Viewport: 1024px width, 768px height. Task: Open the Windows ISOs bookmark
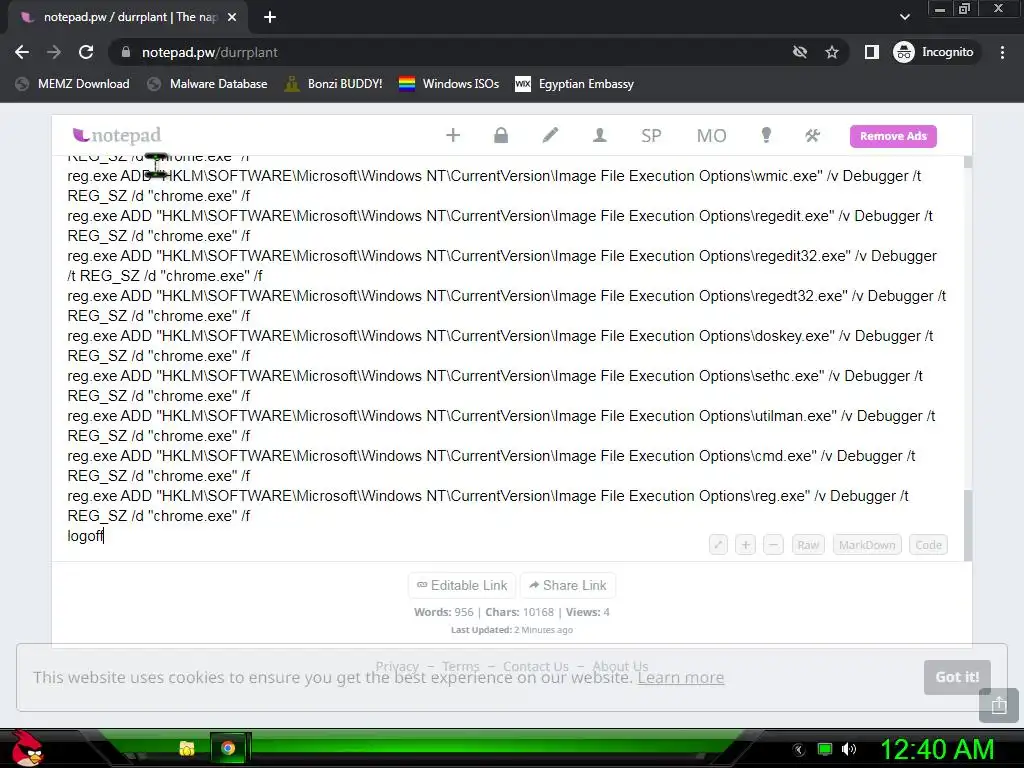[449, 84]
